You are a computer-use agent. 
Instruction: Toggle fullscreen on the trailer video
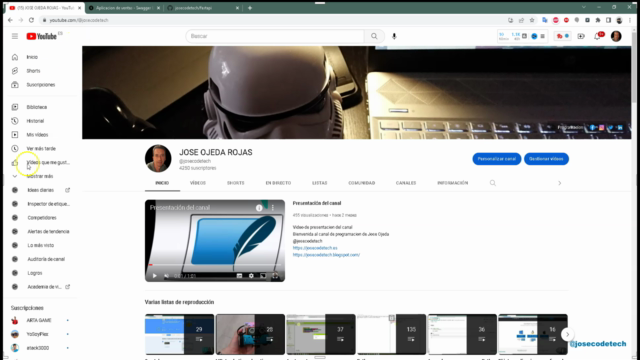coord(275,276)
